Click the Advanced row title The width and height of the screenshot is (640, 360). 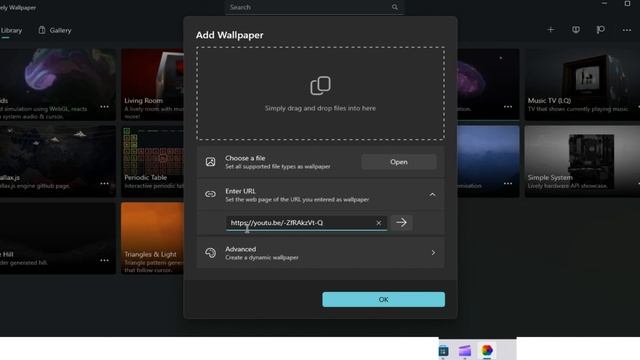[240, 249]
